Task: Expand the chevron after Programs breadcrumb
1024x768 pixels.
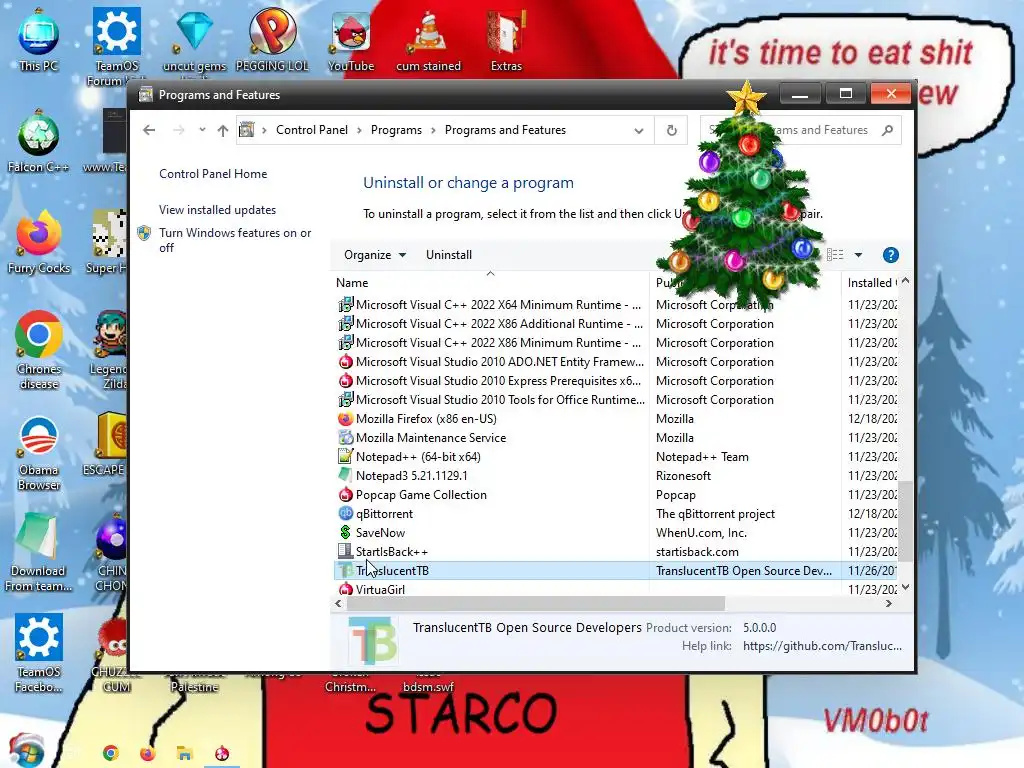Action: click(433, 130)
